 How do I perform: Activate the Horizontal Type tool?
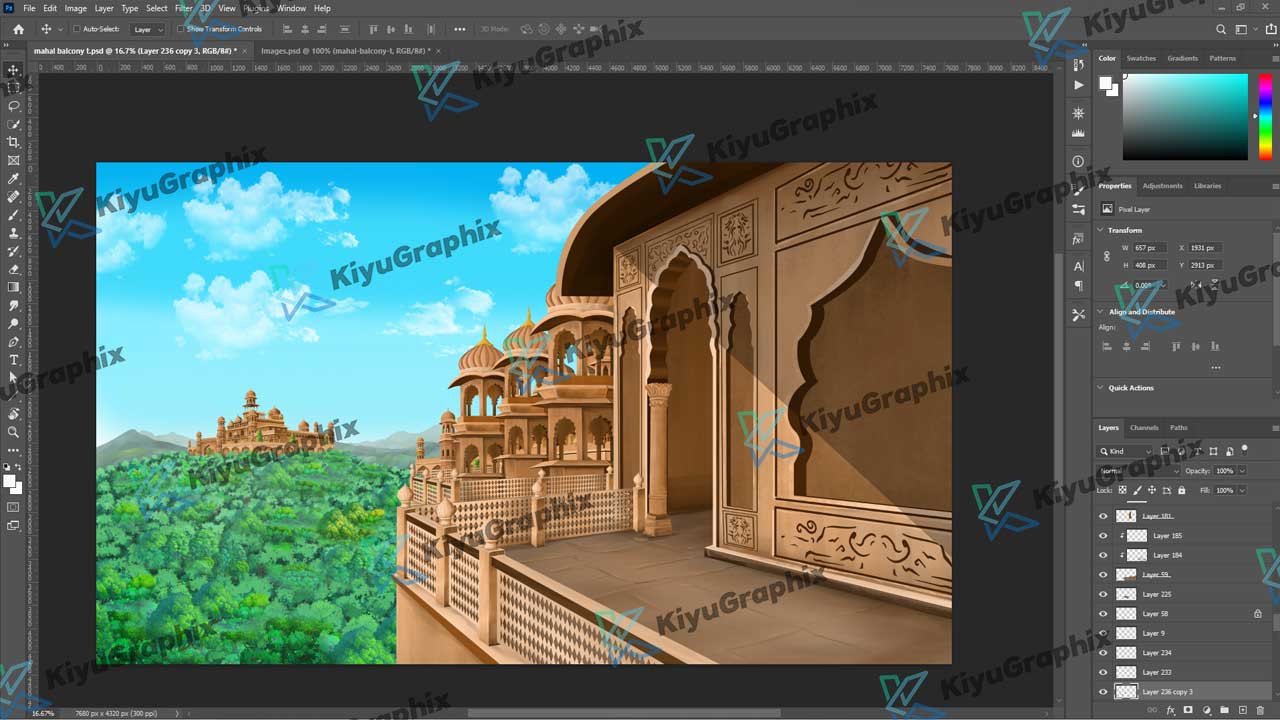click(x=14, y=360)
